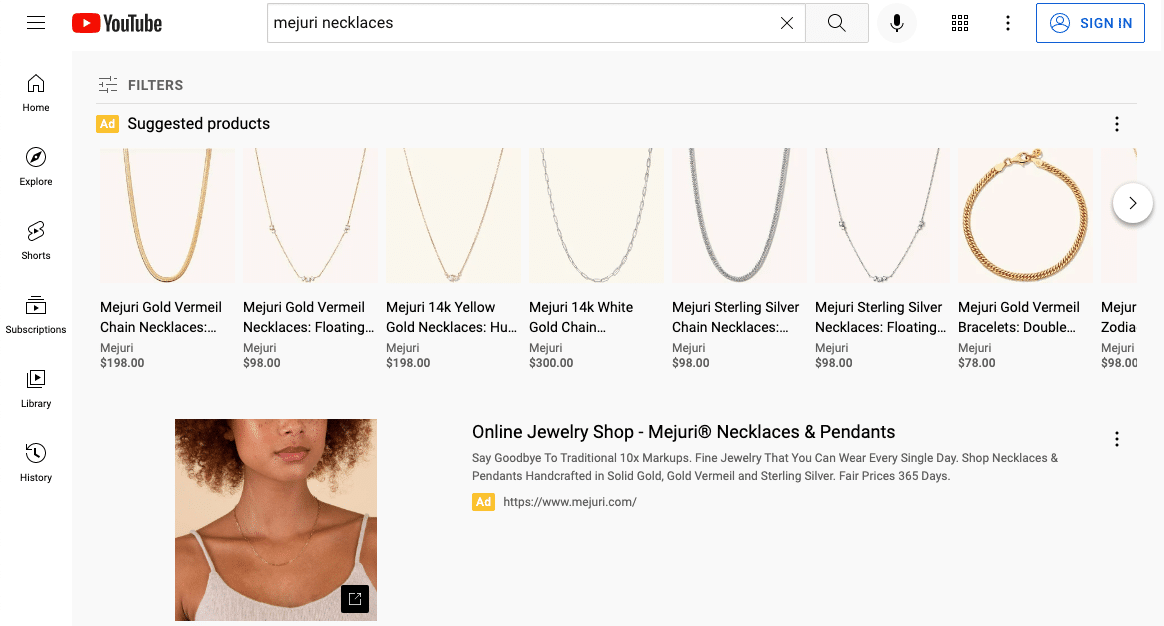The width and height of the screenshot is (1164, 626).
Task: Open Mejuri Gold Vermeil Chain Necklaces title
Action: pyautogui.click(x=161, y=317)
